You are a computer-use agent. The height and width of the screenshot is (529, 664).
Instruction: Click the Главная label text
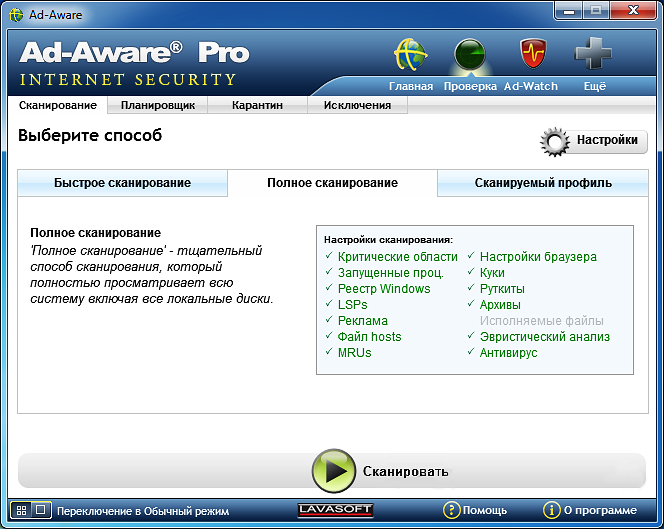[411, 86]
